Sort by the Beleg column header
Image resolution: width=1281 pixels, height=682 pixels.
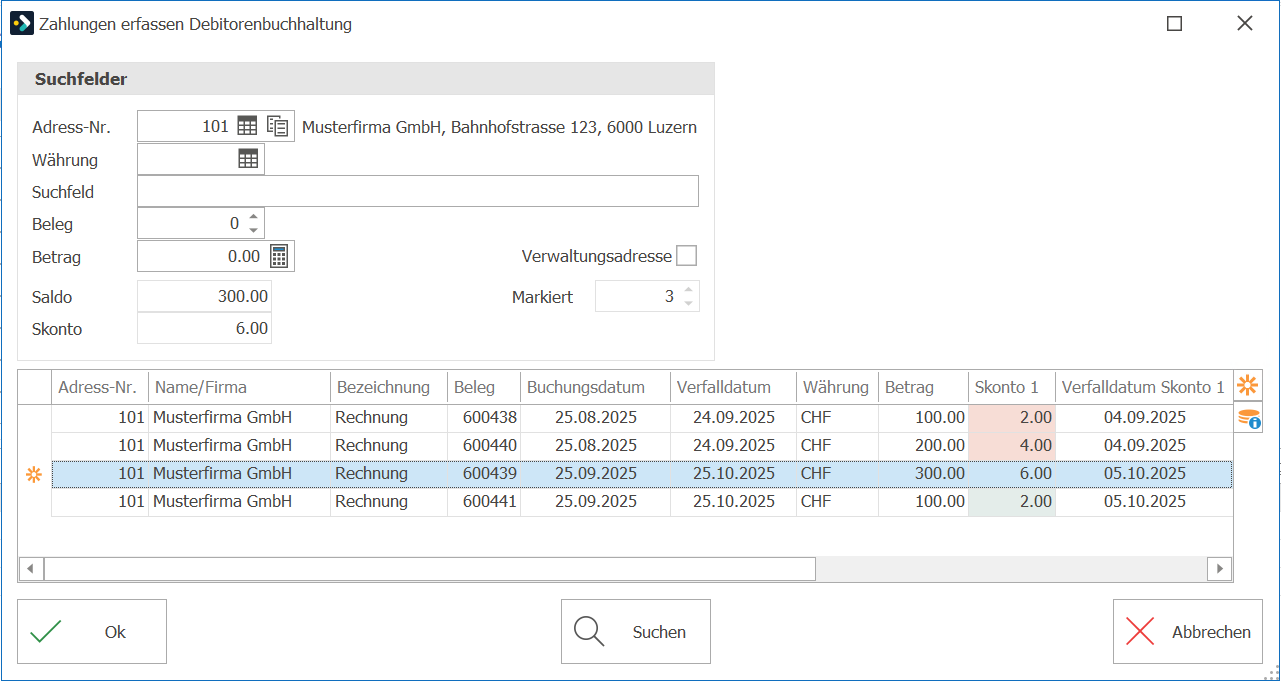[484, 387]
